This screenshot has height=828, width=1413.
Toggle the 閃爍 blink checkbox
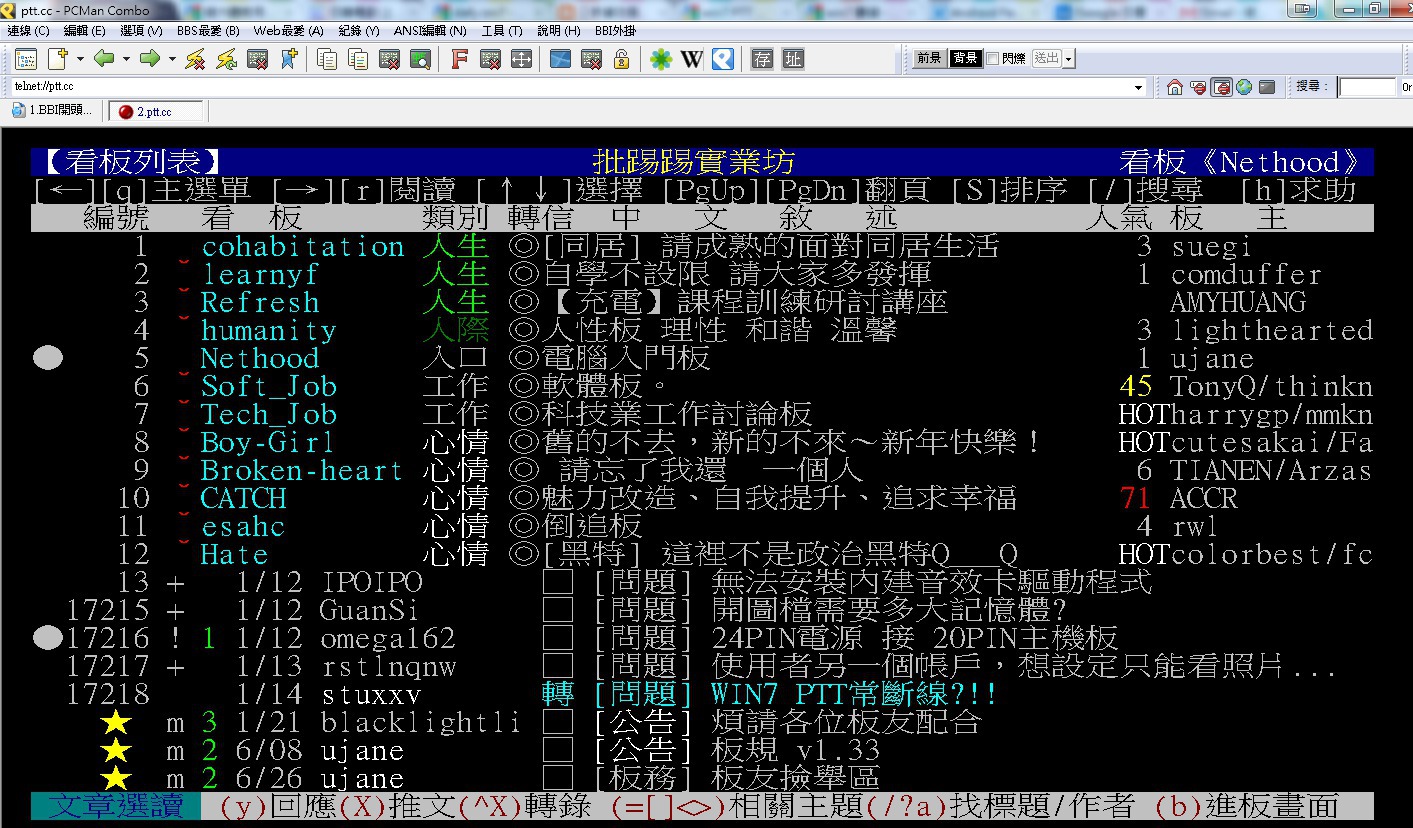pos(992,59)
